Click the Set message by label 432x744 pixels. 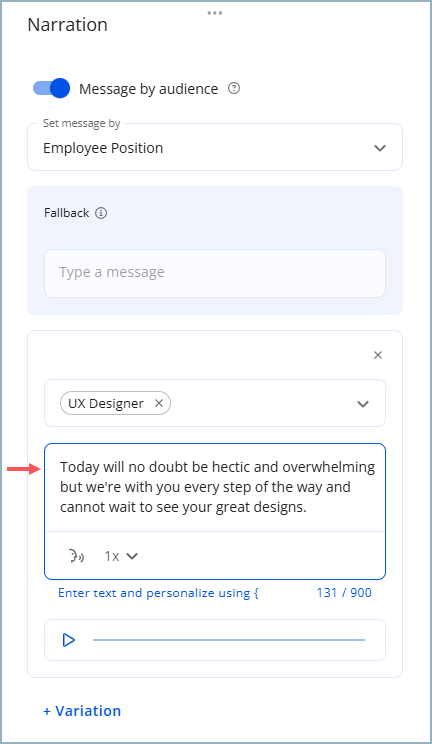pyautogui.click(x=82, y=123)
